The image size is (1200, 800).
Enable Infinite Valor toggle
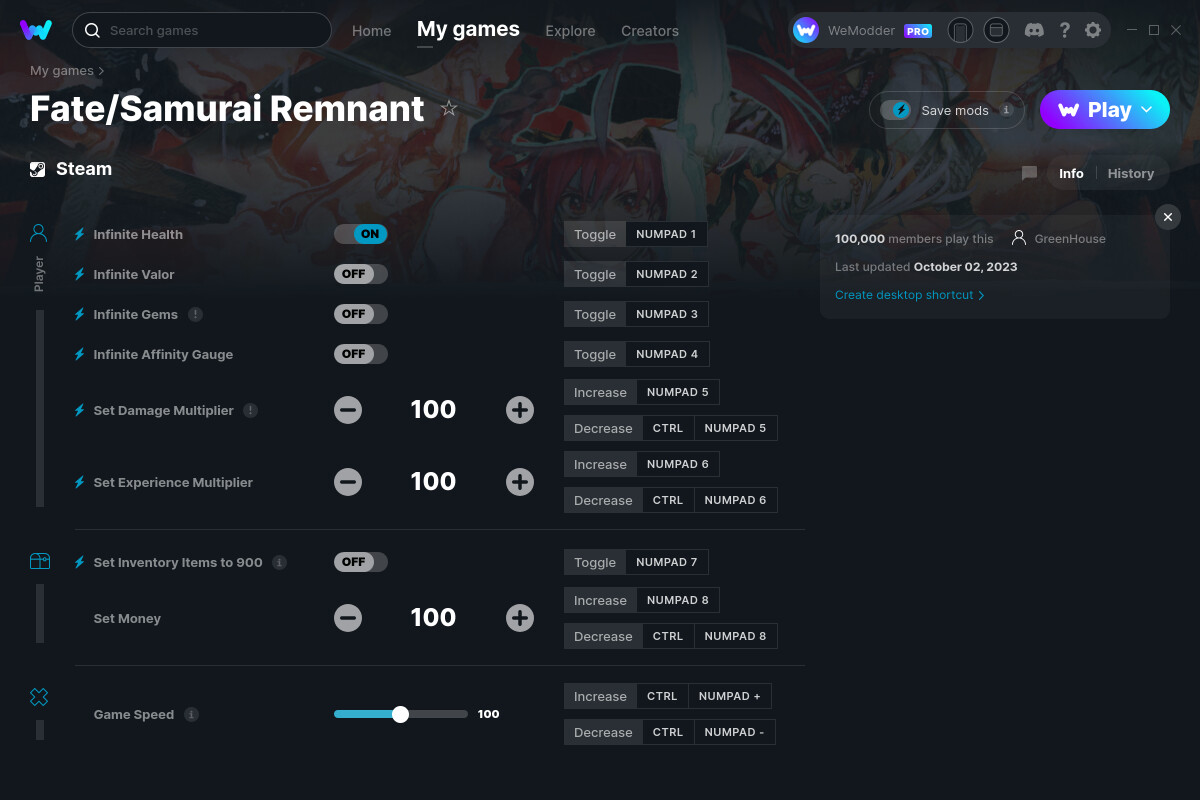[361, 274]
